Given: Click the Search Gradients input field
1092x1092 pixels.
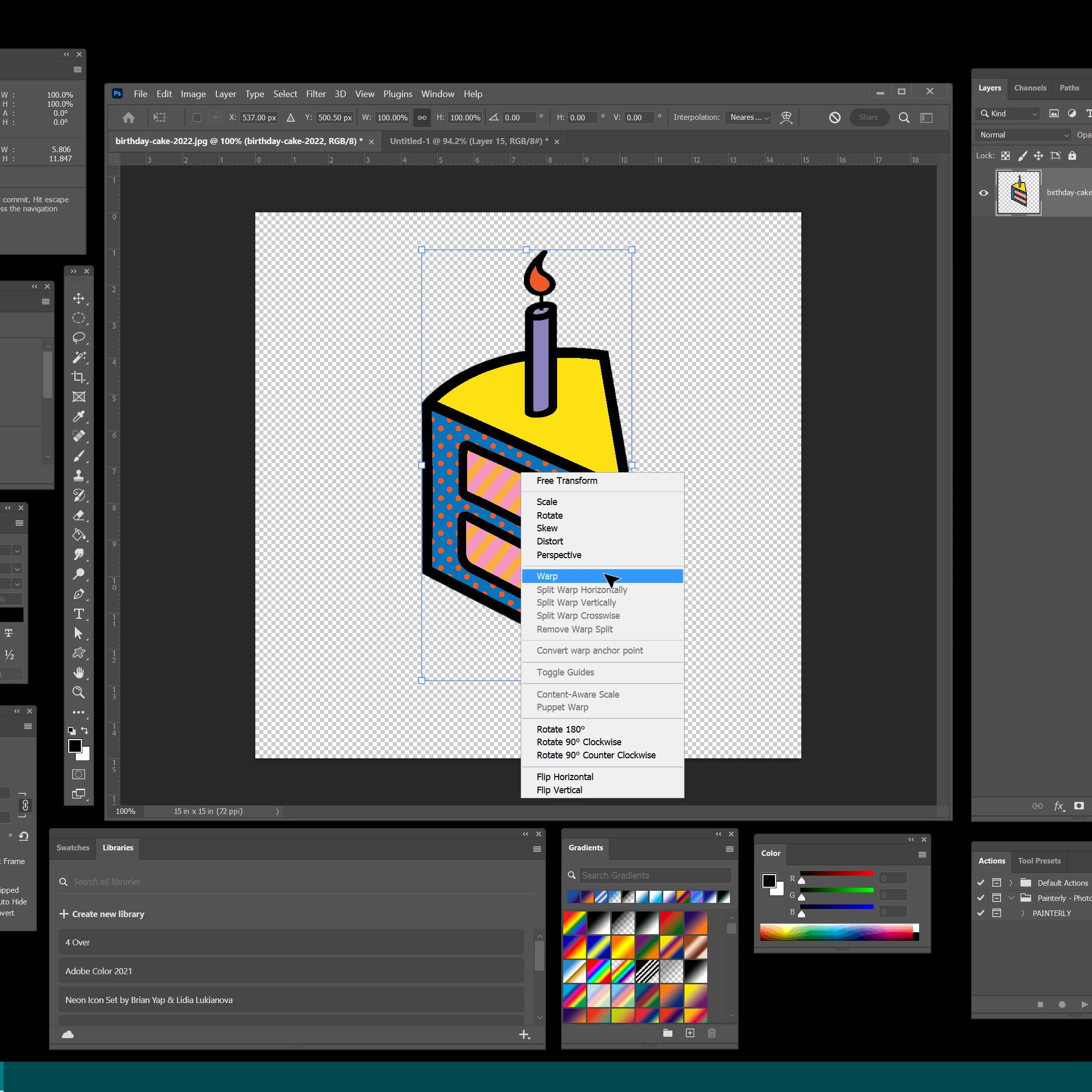Looking at the screenshot, I should point(654,876).
